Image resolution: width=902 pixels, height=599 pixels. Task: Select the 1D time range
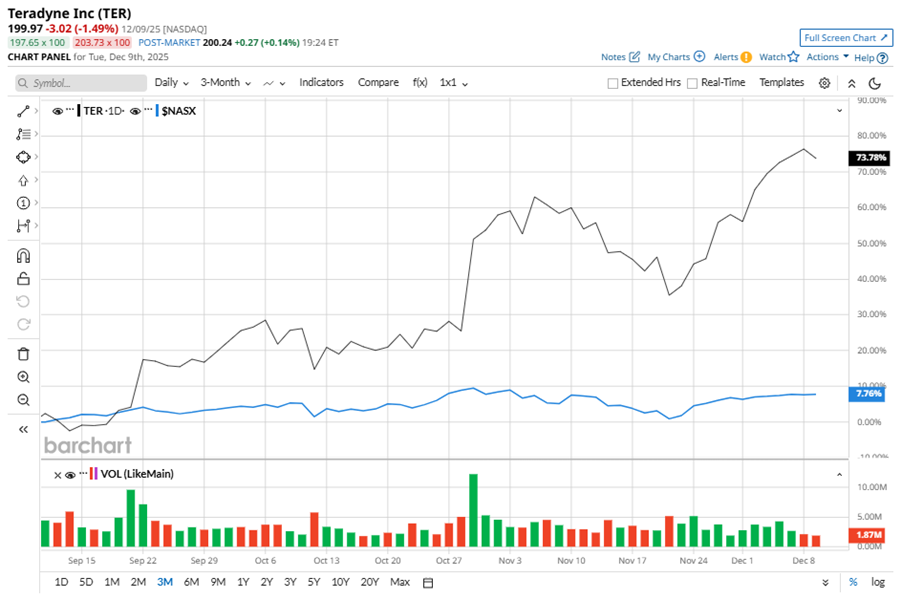click(x=61, y=582)
